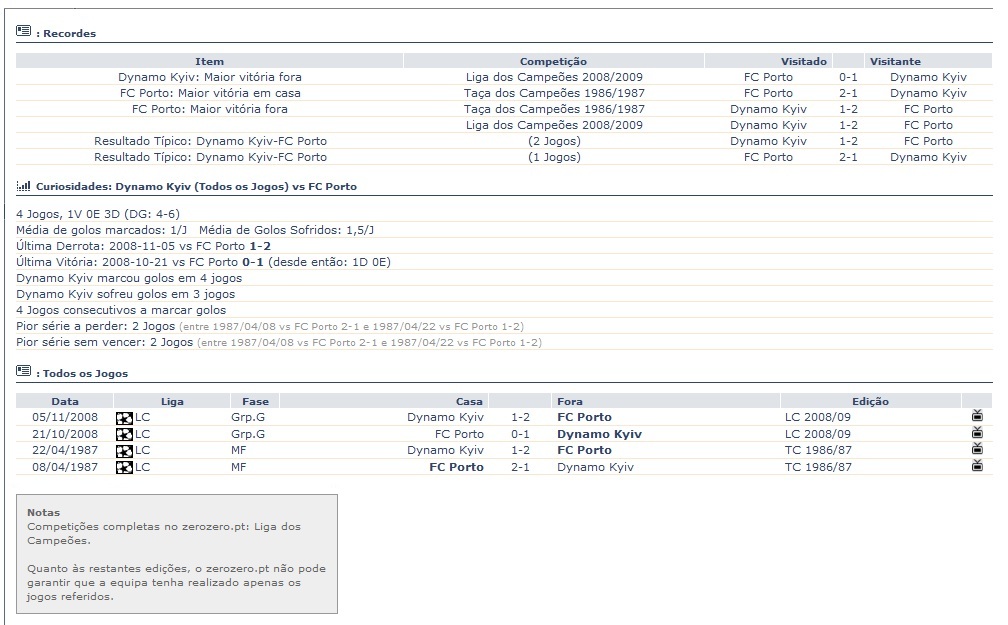
Task: Click 'Dynamo Kyiv: Maior vitória fora' record
Action: (210, 77)
